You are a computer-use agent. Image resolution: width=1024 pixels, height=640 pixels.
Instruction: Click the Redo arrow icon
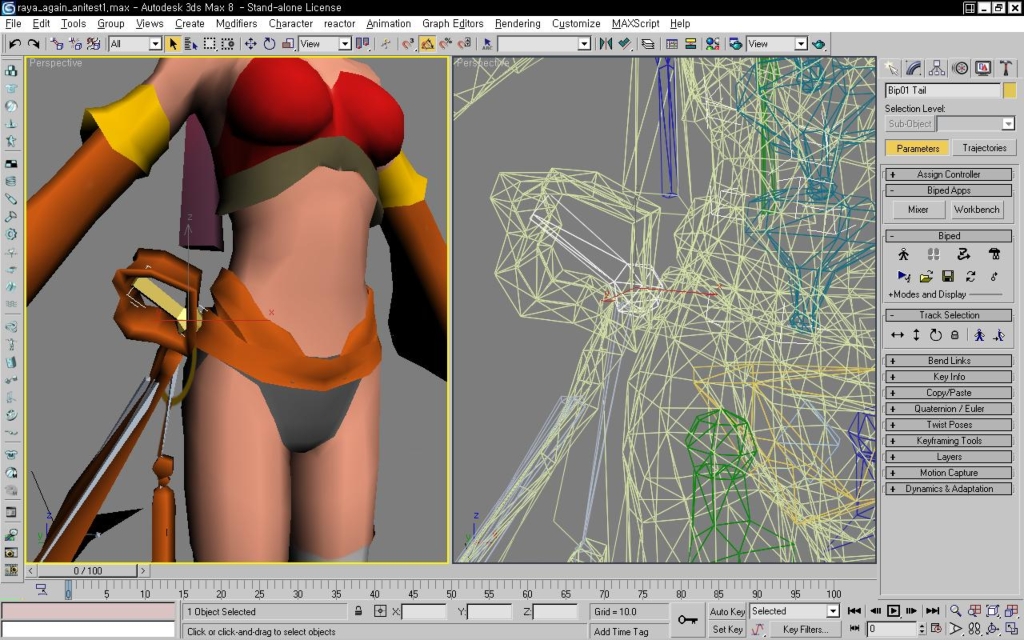click(x=33, y=44)
